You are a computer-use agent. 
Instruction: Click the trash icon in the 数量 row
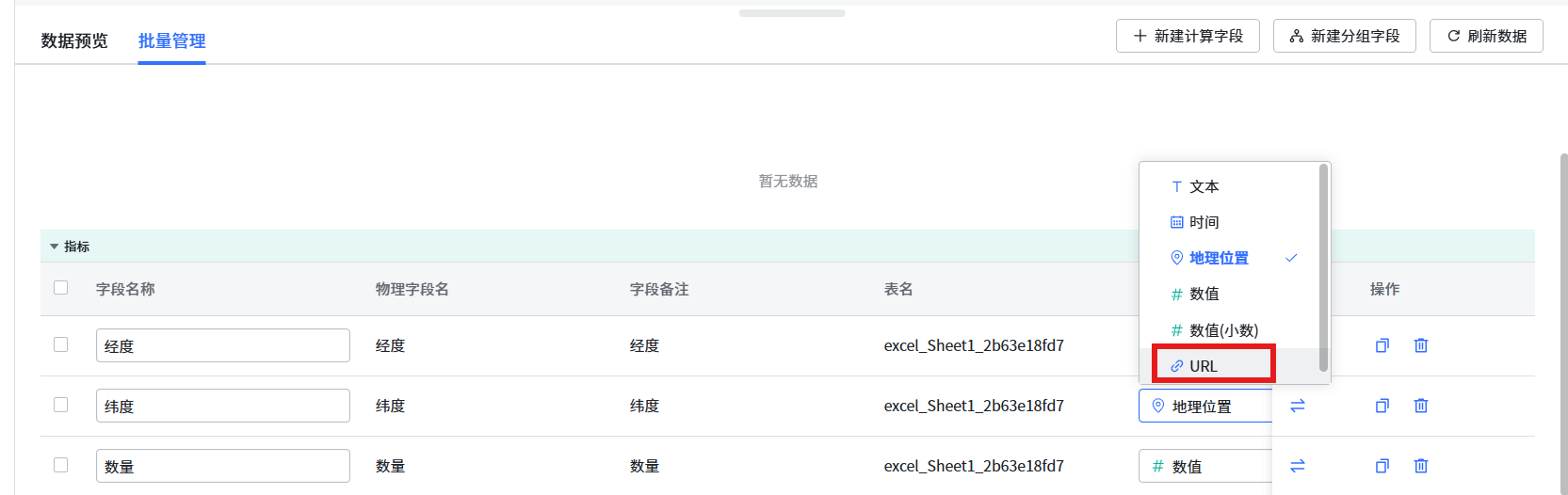(x=1421, y=466)
